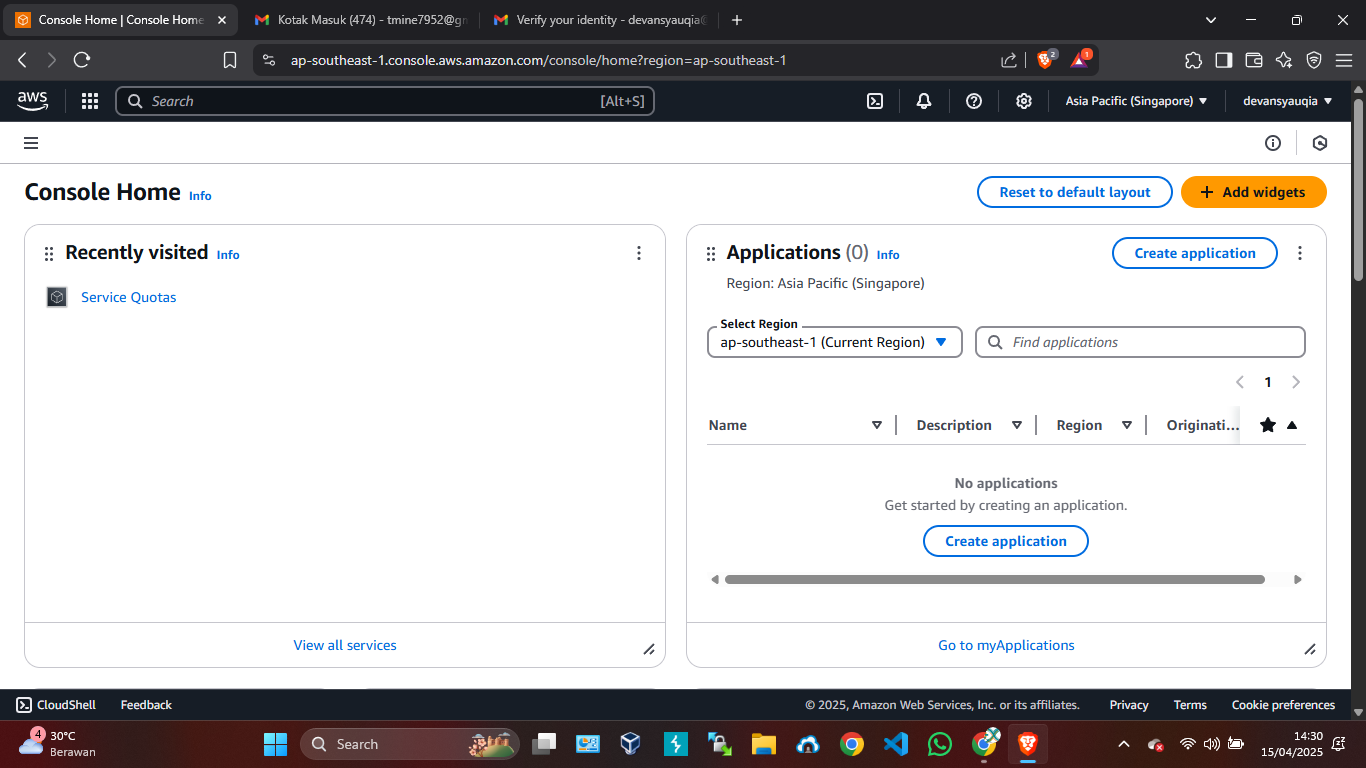Open the Applications Info link
This screenshot has width=1366, height=768.
point(888,255)
